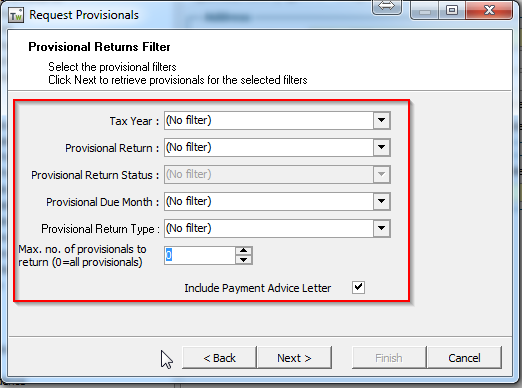522x388 pixels.
Task: Click the disabled Finish button
Action: coord(389,358)
